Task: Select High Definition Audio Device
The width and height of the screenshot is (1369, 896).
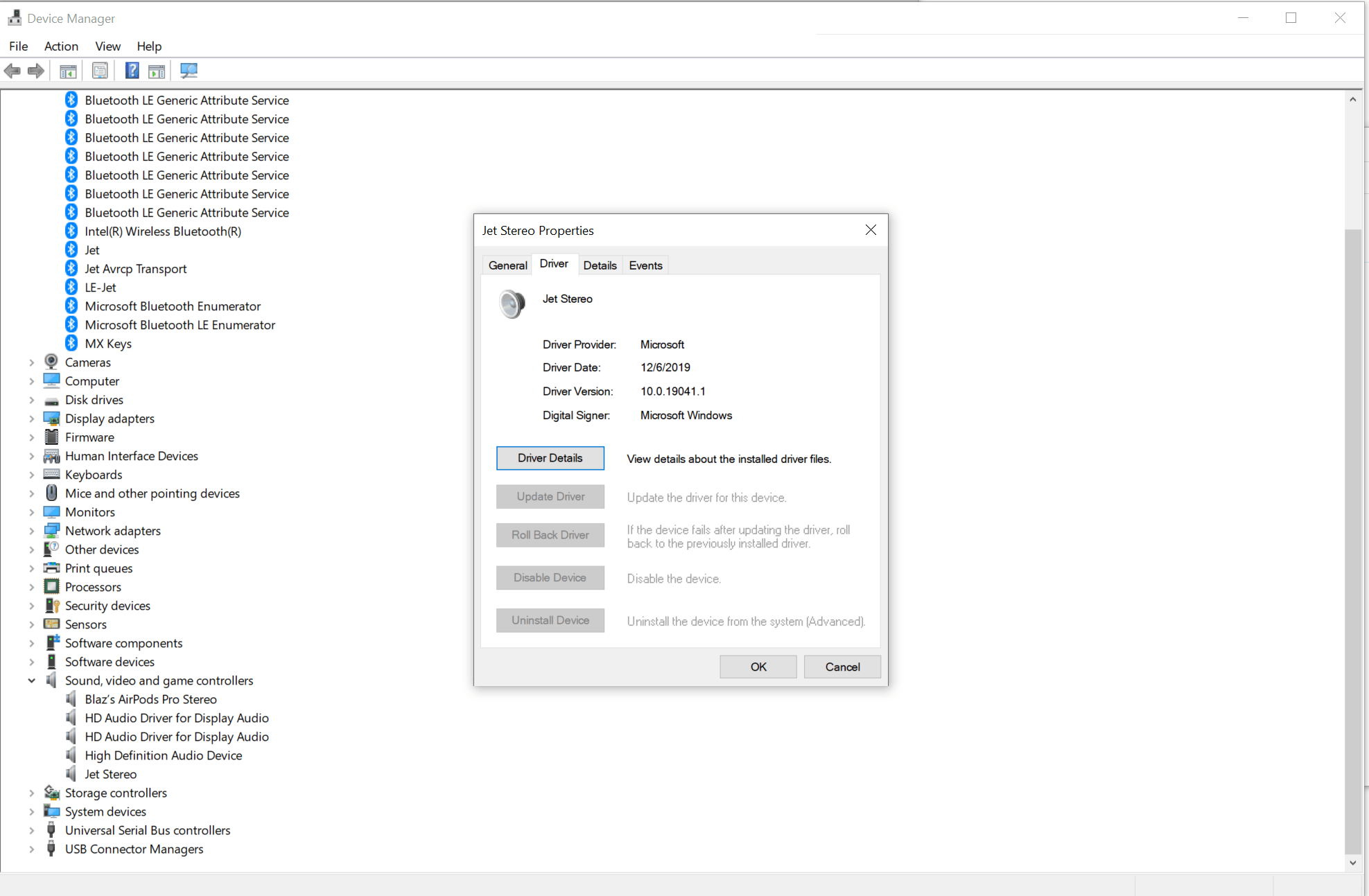Action: pyautogui.click(x=164, y=755)
